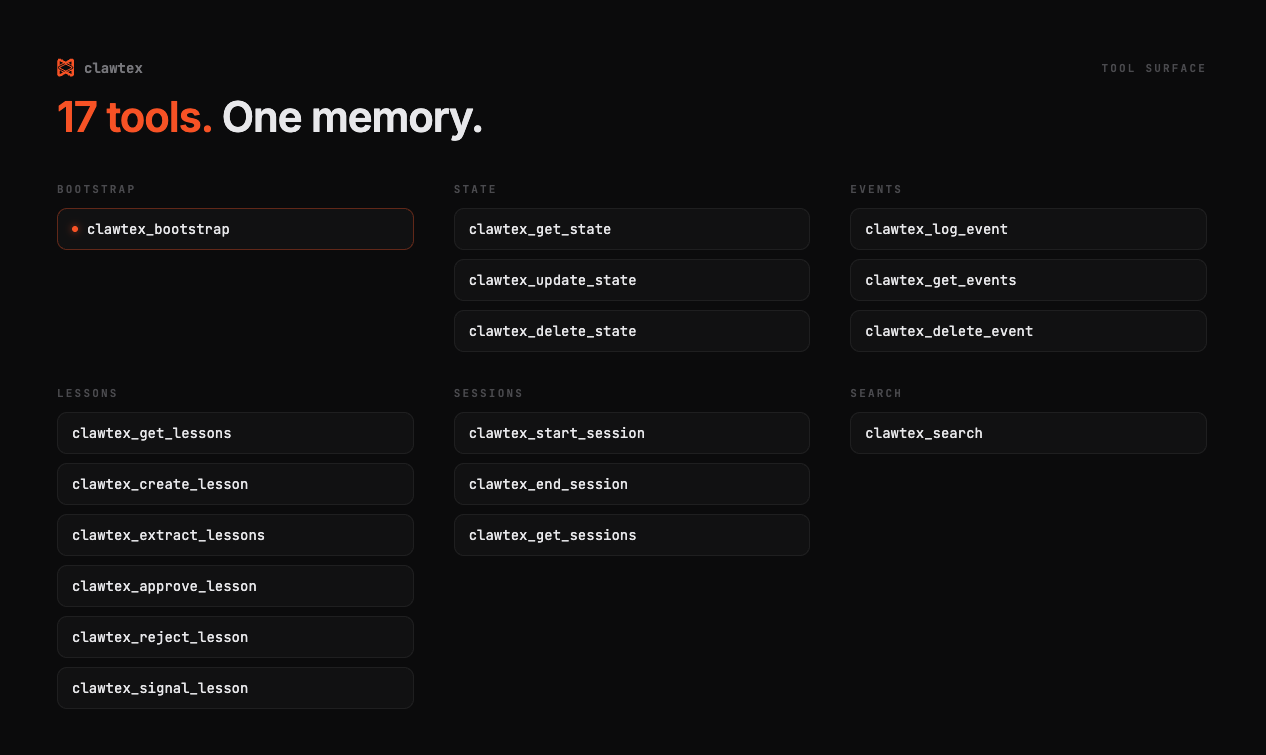The width and height of the screenshot is (1266, 755).
Task: Click the clawtex_signal_lesson card
Action: tap(235, 688)
